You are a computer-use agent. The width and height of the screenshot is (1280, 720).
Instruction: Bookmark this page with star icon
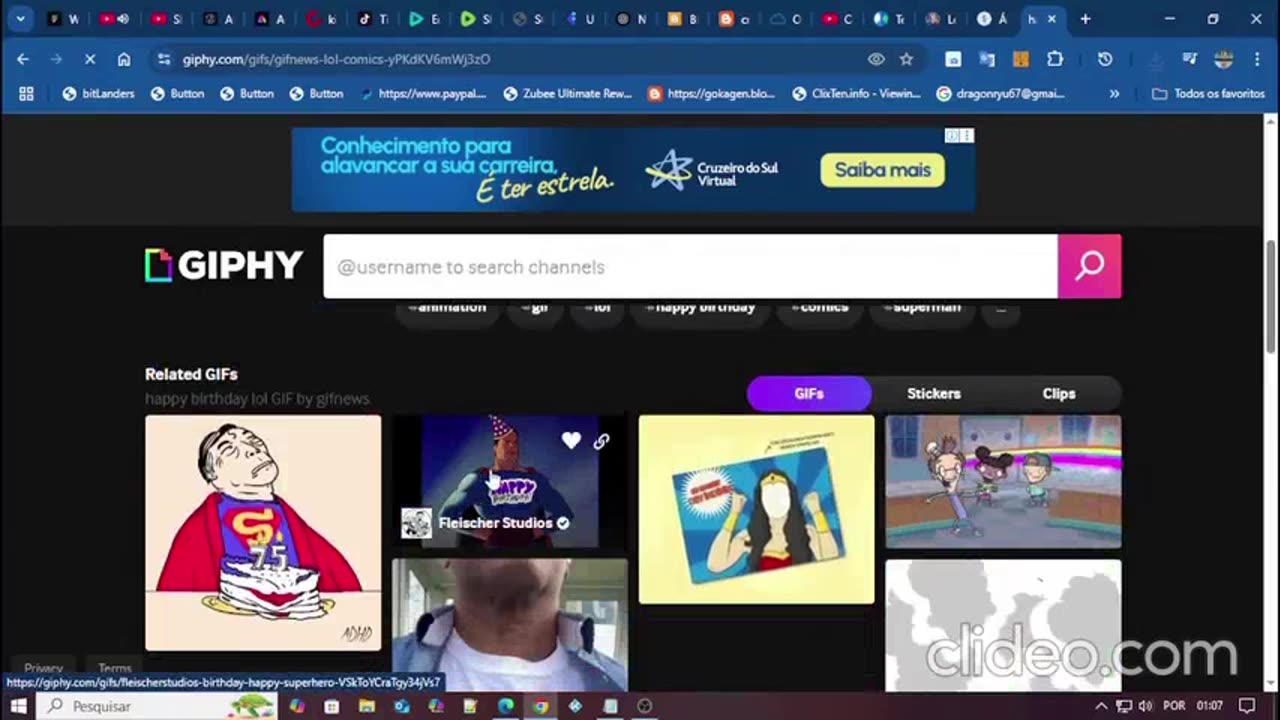(x=906, y=59)
